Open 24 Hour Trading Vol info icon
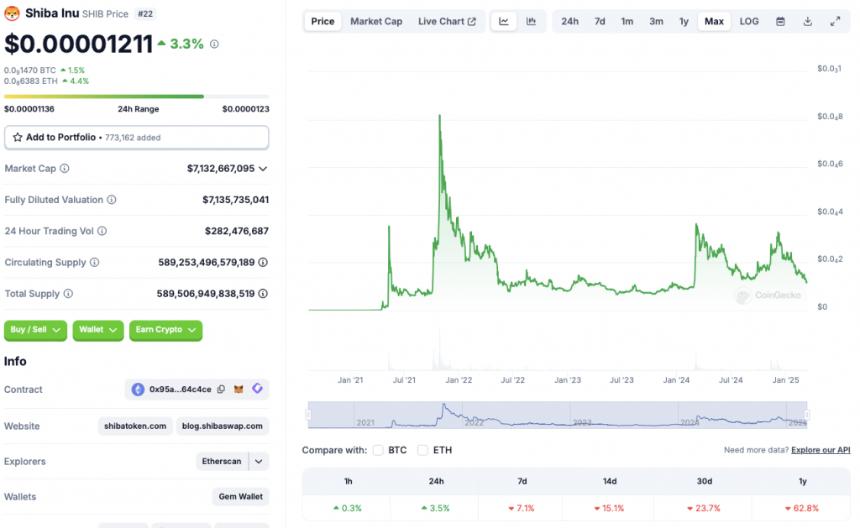 click(x=102, y=231)
